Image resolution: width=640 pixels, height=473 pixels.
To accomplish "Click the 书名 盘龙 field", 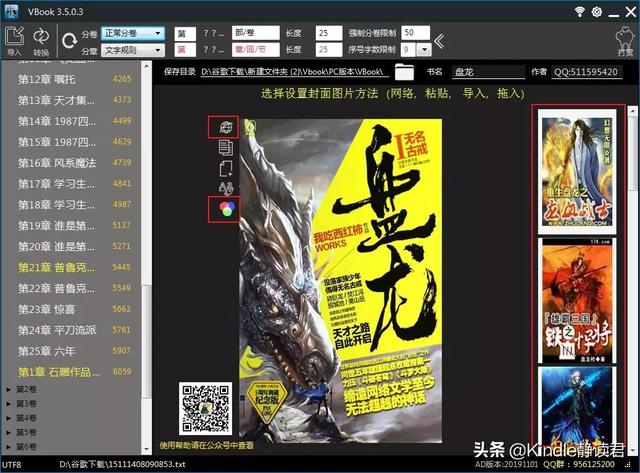I will (x=489, y=72).
